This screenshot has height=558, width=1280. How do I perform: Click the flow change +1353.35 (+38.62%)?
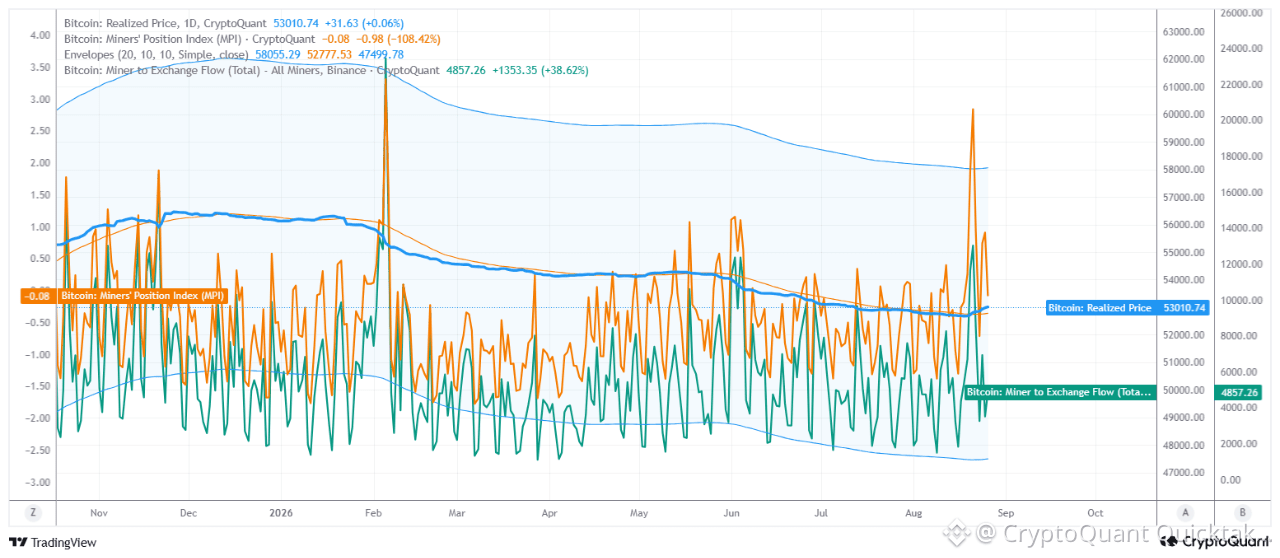[x=541, y=71]
